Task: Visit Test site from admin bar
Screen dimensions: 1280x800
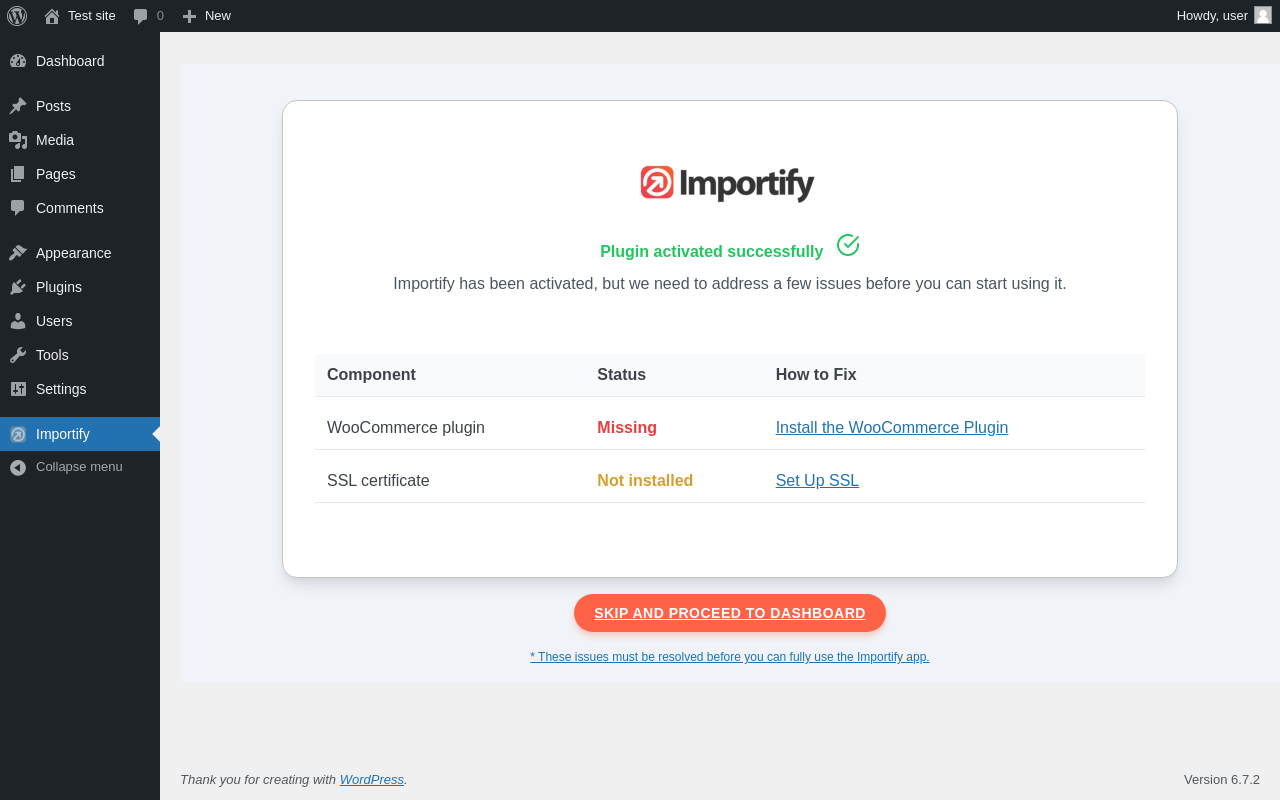Action: [92, 16]
